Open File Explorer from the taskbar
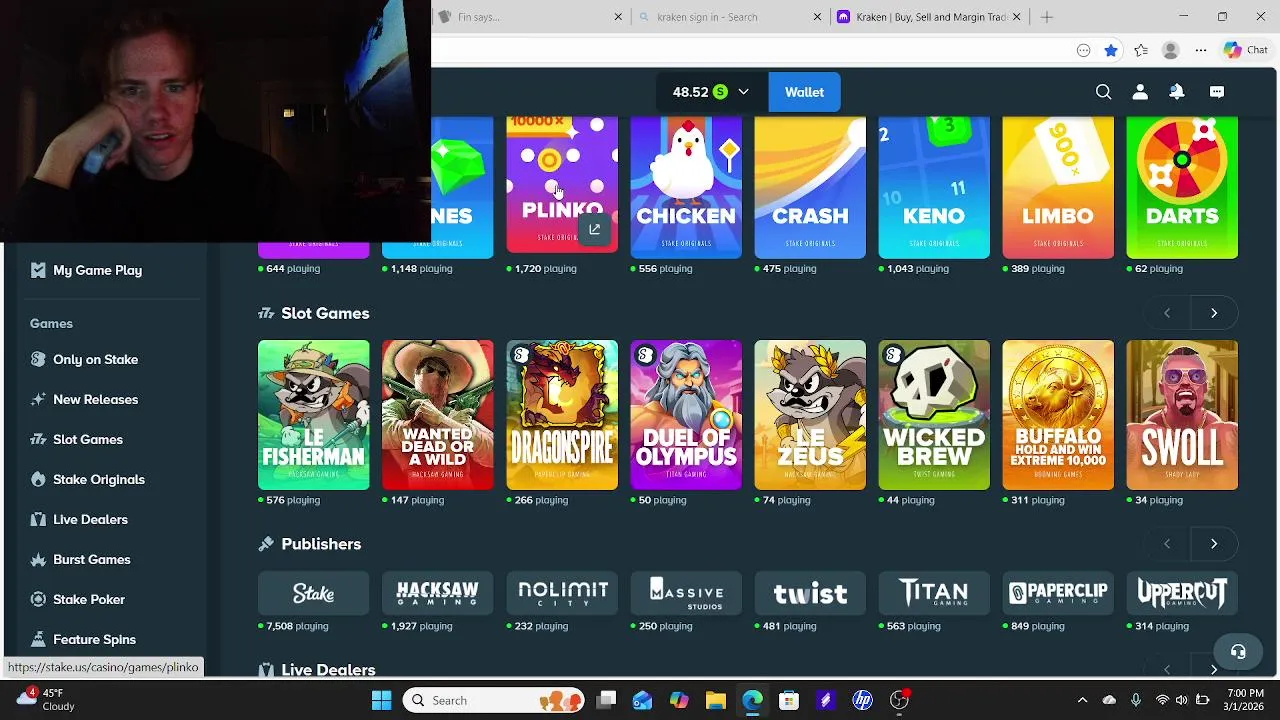Image resolution: width=1280 pixels, height=720 pixels. (x=716, y=700)
